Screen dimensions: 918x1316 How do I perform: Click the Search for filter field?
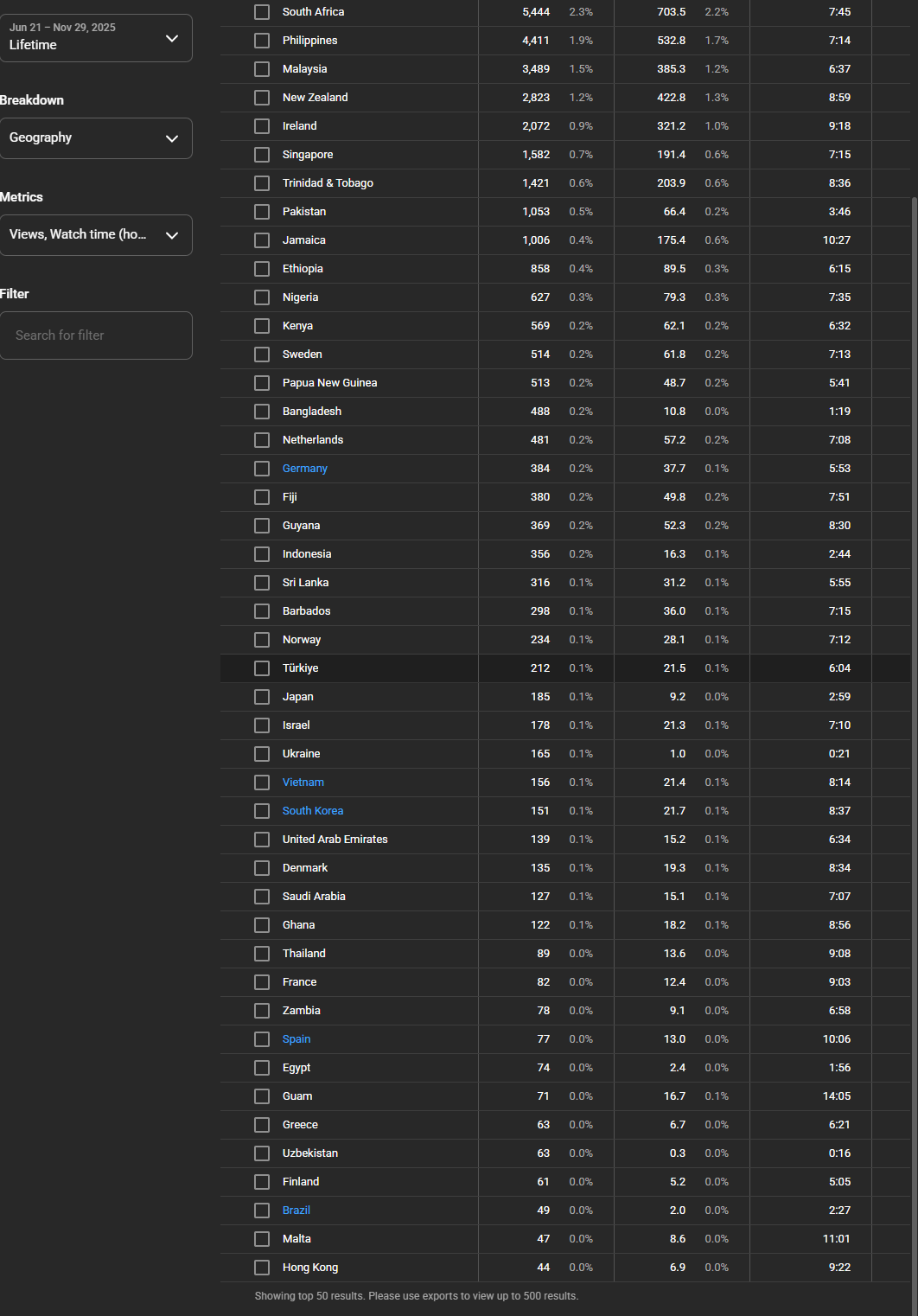(x=95, y=335)
